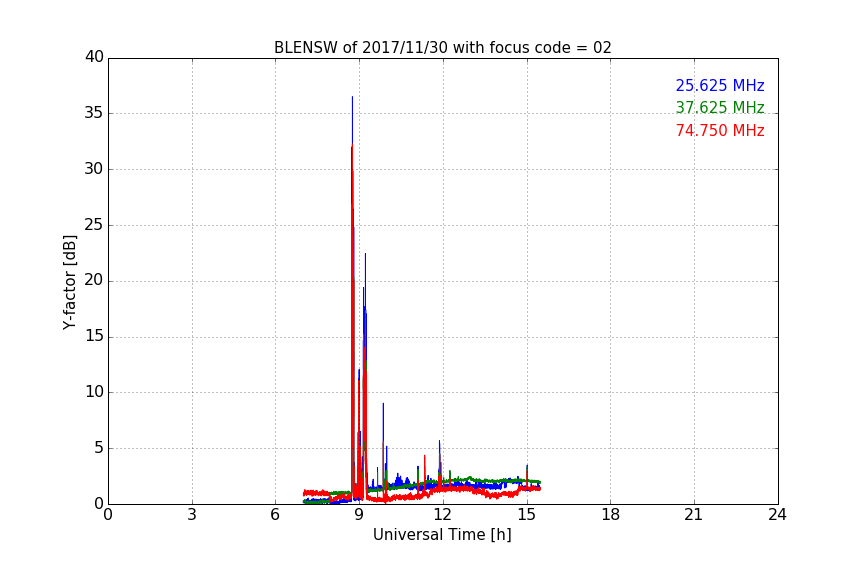
Task: Click x-axis tick label 18
Action: click(x=611, y=515)
